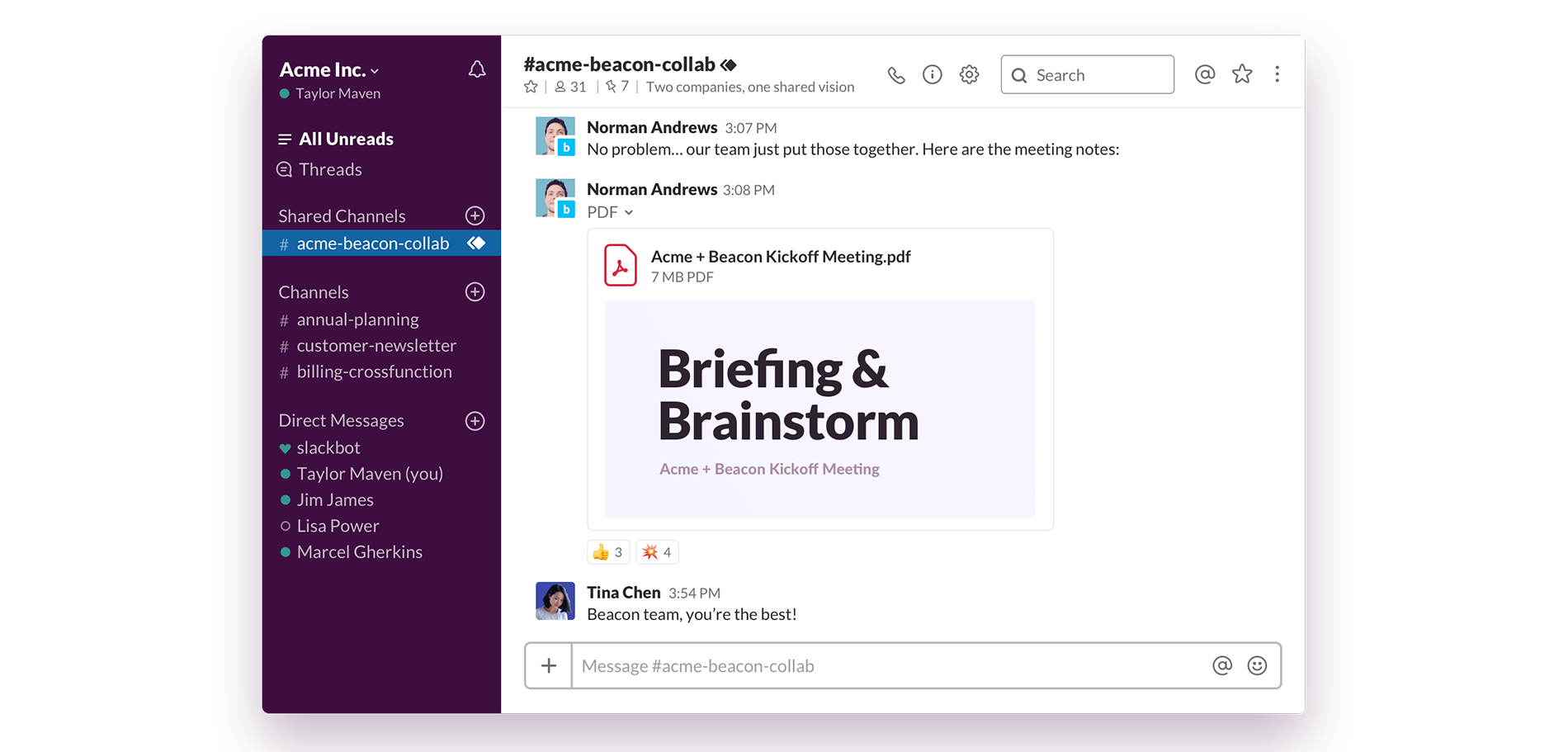Start a call with the phone icon
Image resolution: width=1568 pixels, height=752 pixels.
pyautogui.click(x=896, y=75)
